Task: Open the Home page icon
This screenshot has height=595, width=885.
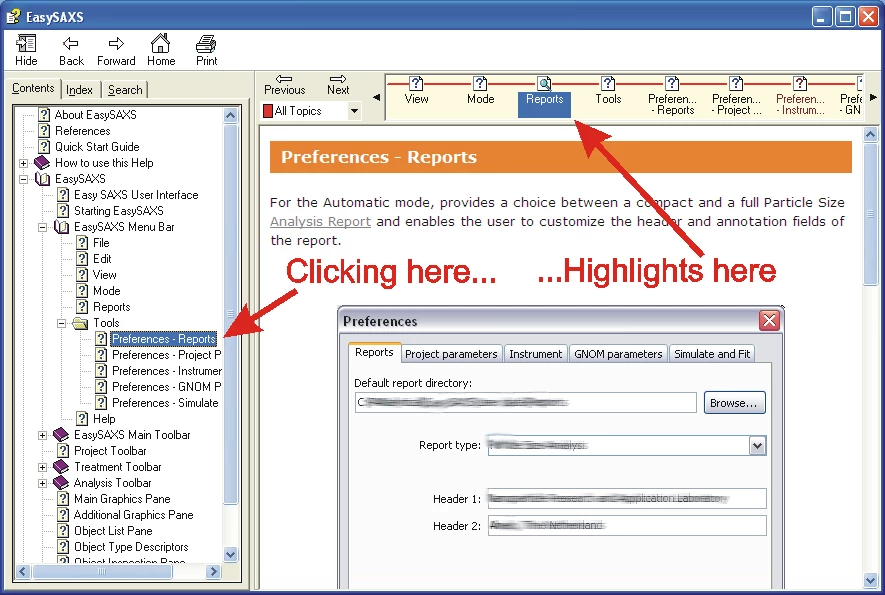Action: point(161,50)
